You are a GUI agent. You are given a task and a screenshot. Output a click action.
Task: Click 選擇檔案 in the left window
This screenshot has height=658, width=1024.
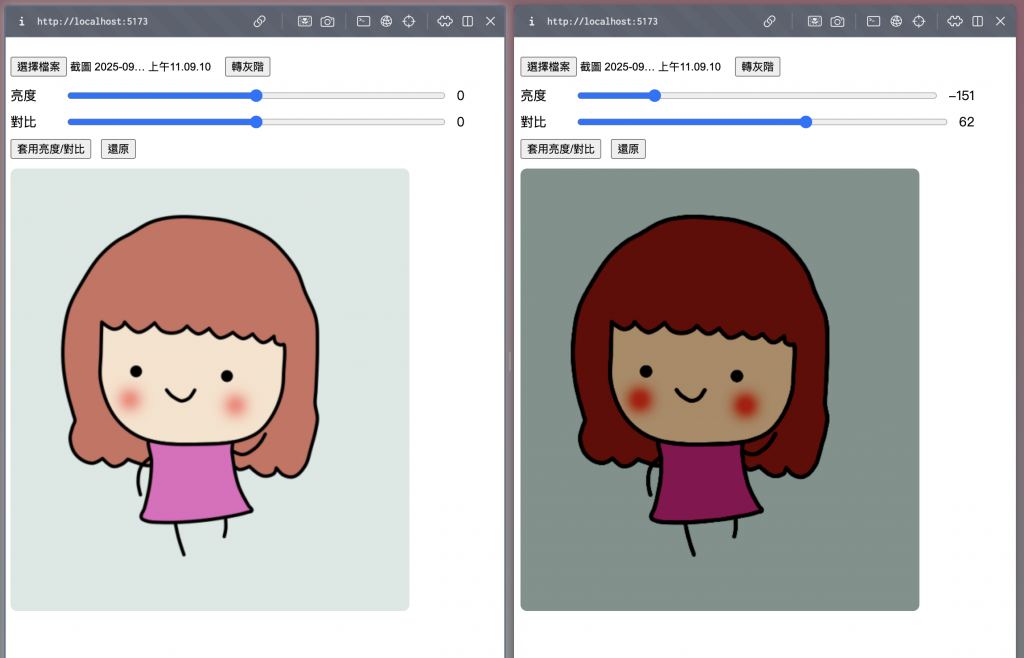pyautogui.click(x=39, y=67)
